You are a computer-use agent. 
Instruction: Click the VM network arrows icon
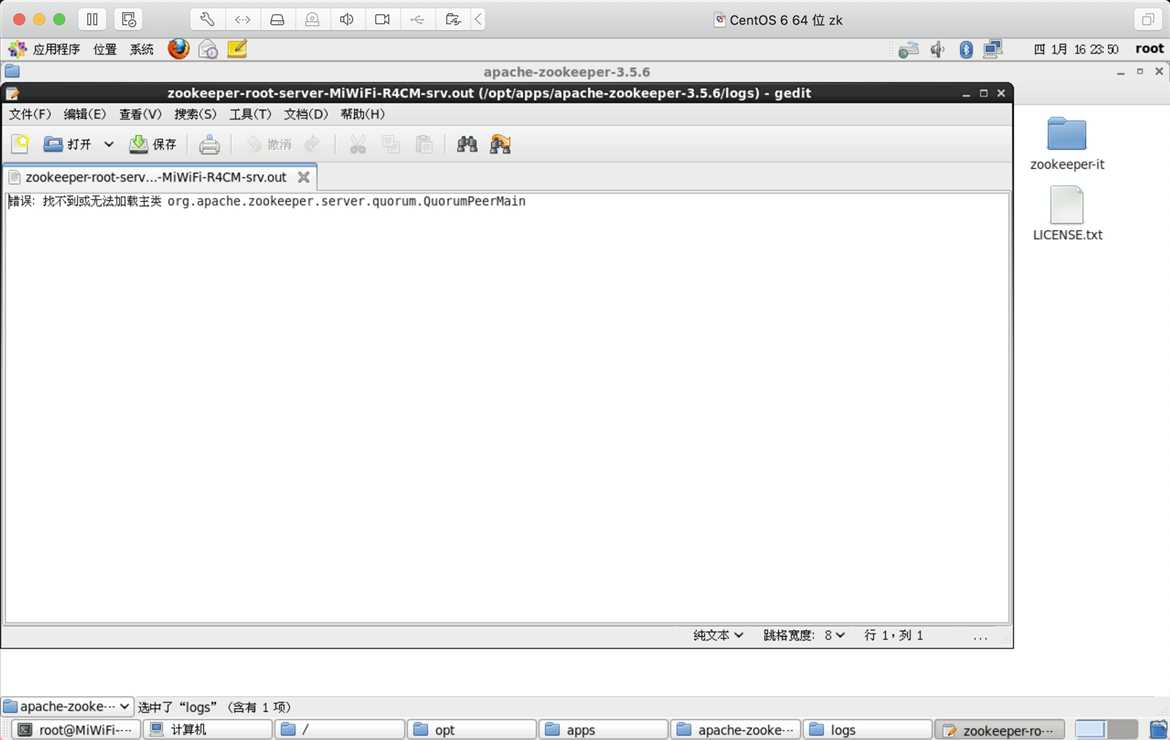pyautogui.click(x=243, y=19)
